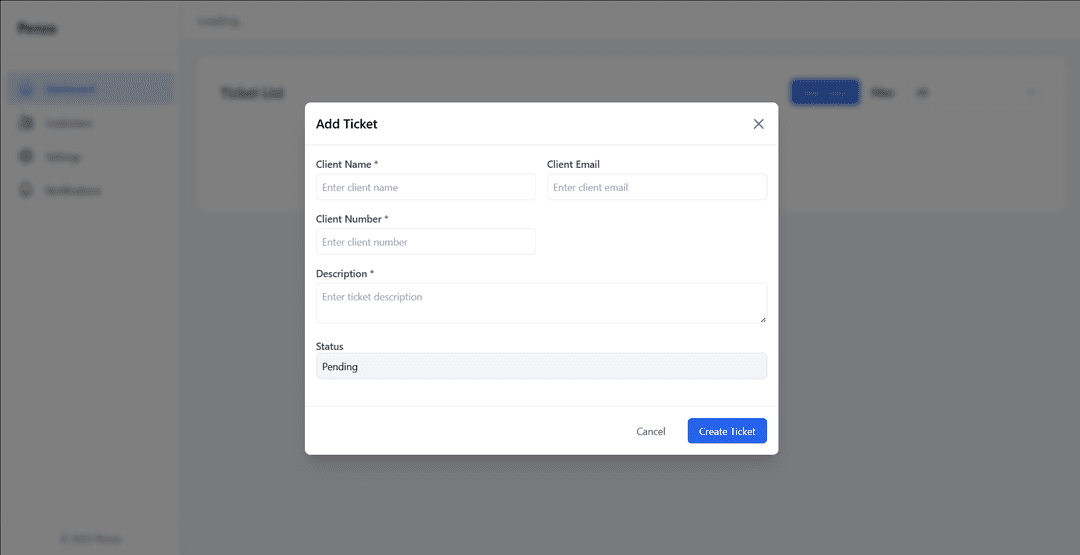
Task: Submit with the Create Ticket button
Action: (727, 431)
